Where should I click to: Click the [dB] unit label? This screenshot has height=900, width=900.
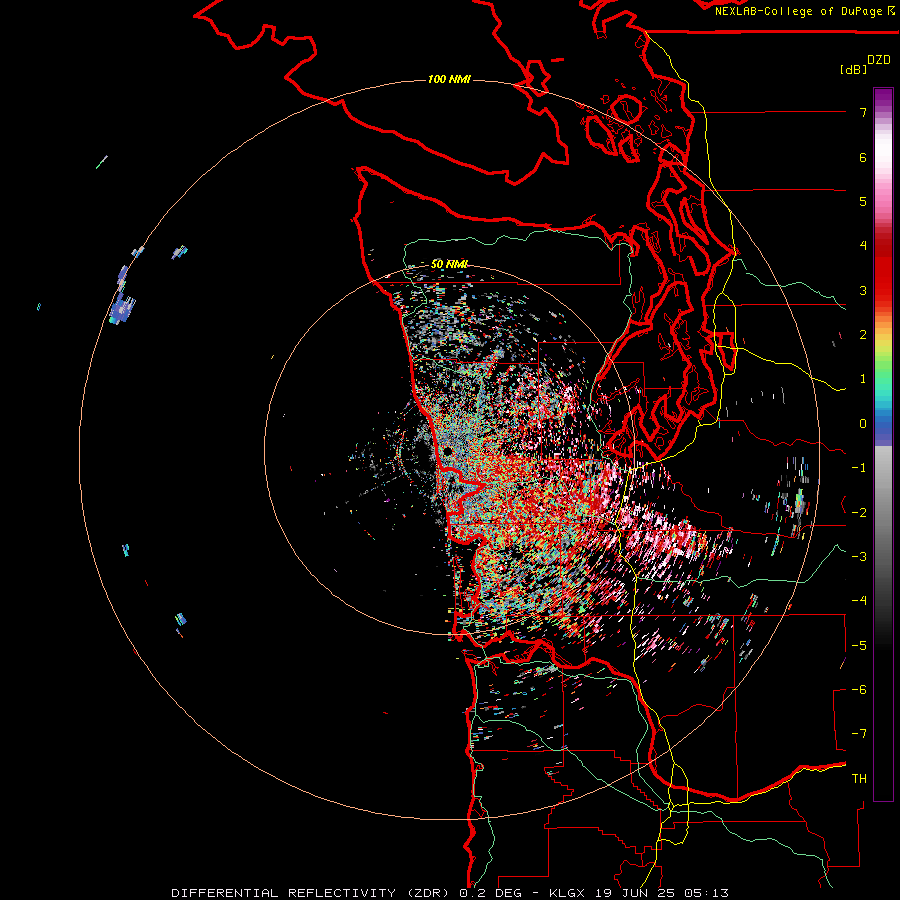(x=854, y=69)
